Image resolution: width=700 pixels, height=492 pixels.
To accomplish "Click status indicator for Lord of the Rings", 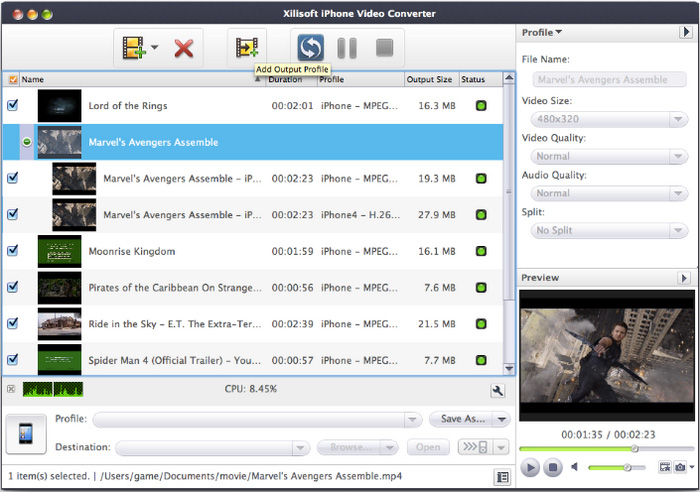I will click(x=481, y=106).
